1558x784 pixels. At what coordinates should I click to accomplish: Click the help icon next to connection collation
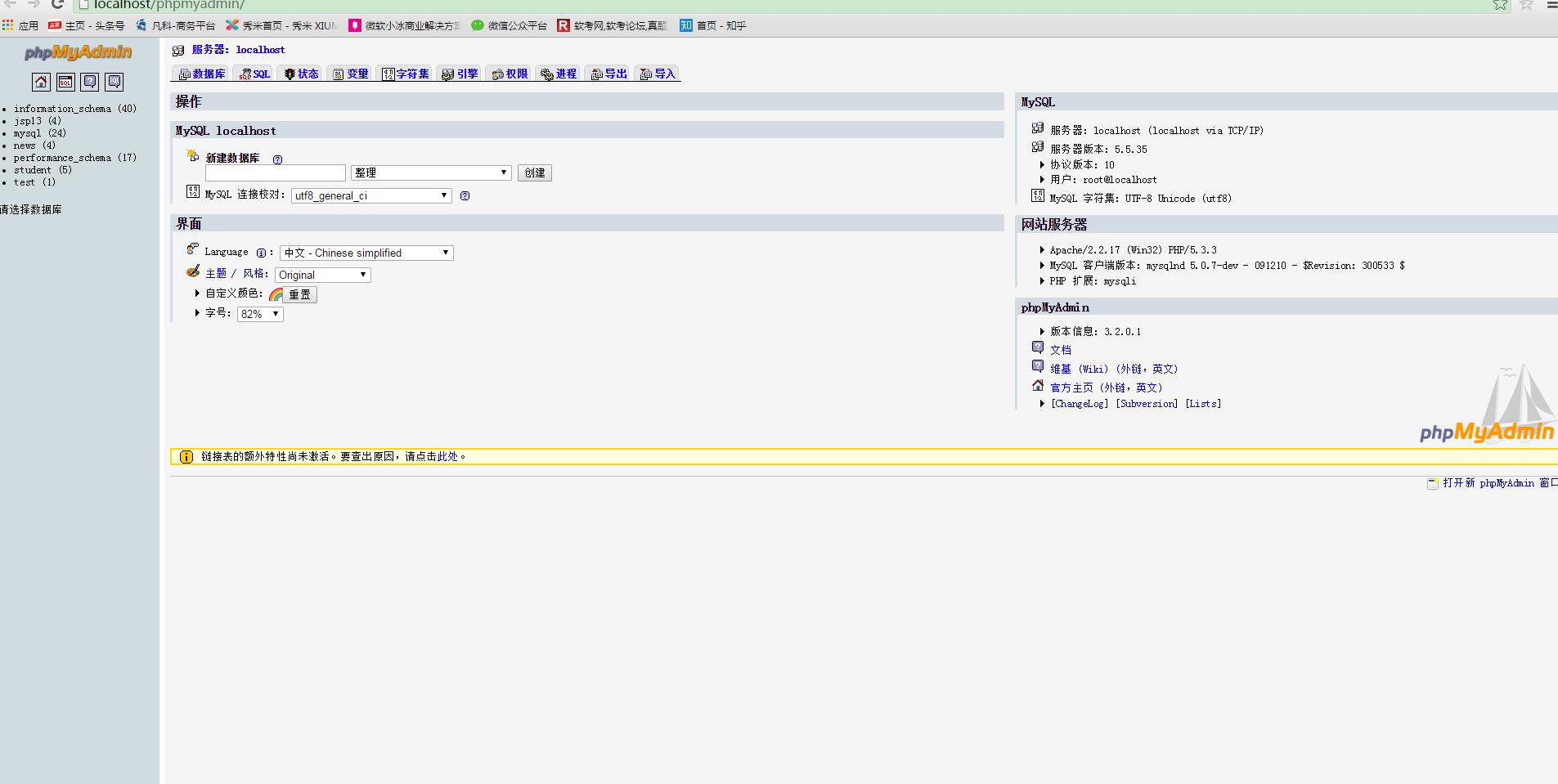pos(465,196)
